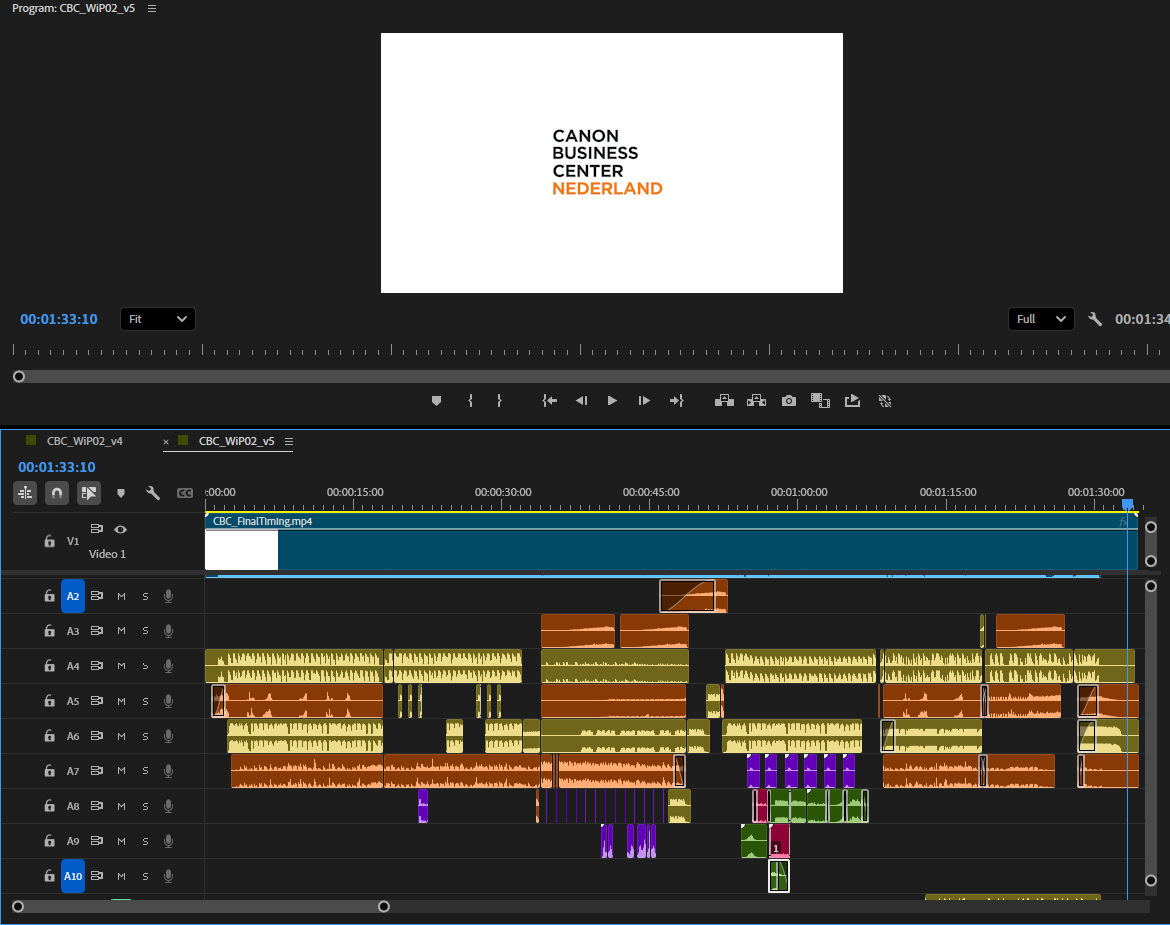
Task: Click the timeline's Insert as Nests icon
Action: 25,492
